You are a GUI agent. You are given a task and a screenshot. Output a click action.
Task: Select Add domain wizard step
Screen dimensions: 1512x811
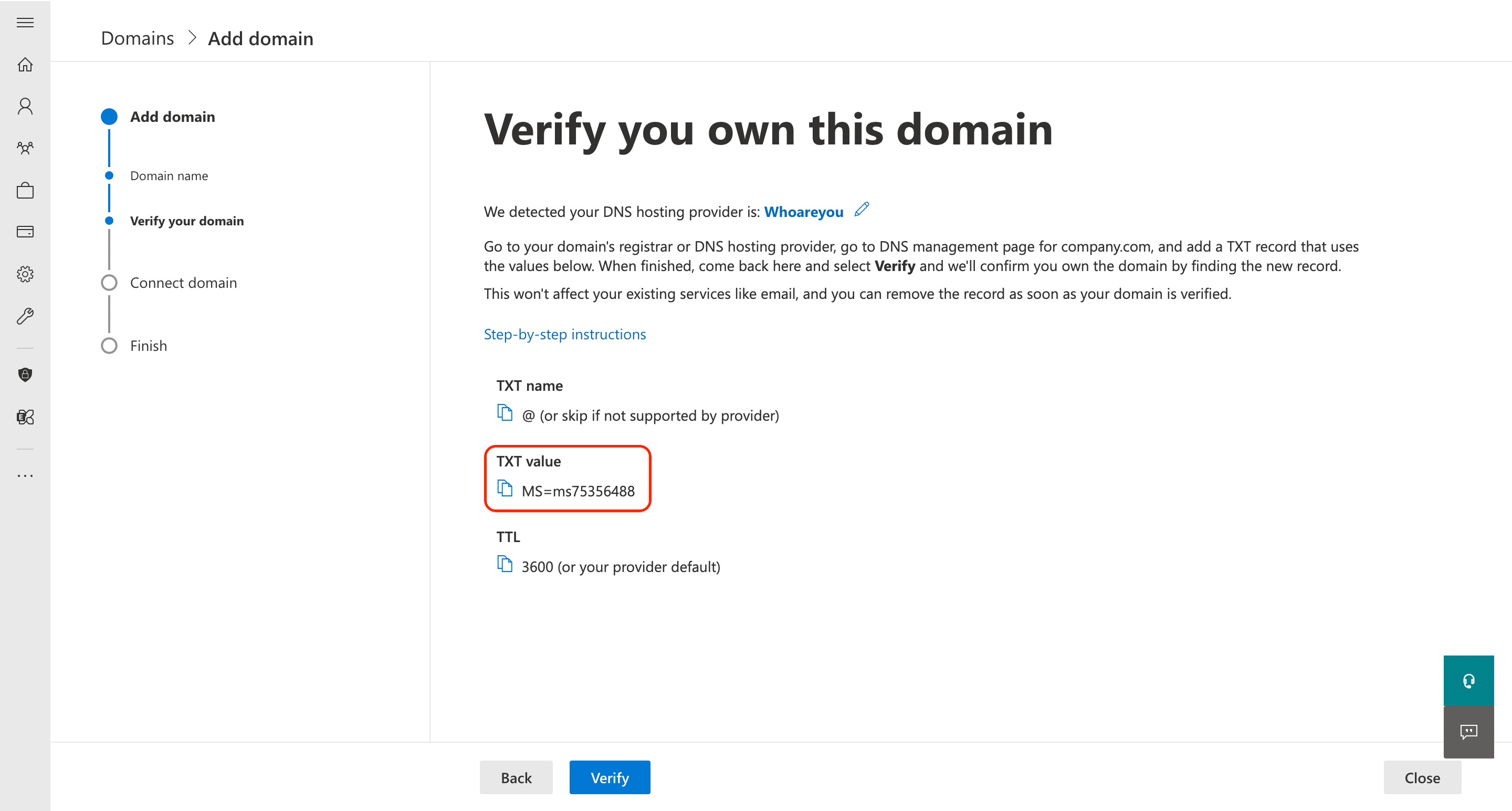(159, 117)
